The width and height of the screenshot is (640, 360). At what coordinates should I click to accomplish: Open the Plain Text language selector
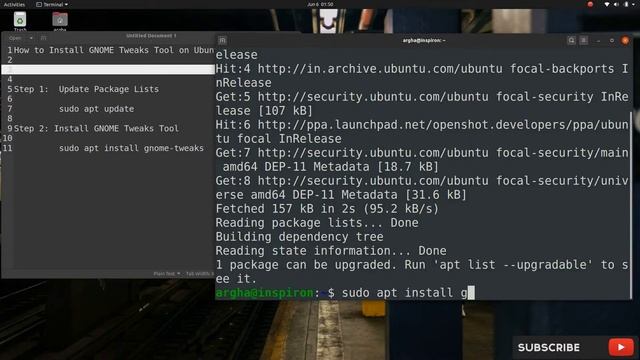pyautogui.click(x=167, y=273)
